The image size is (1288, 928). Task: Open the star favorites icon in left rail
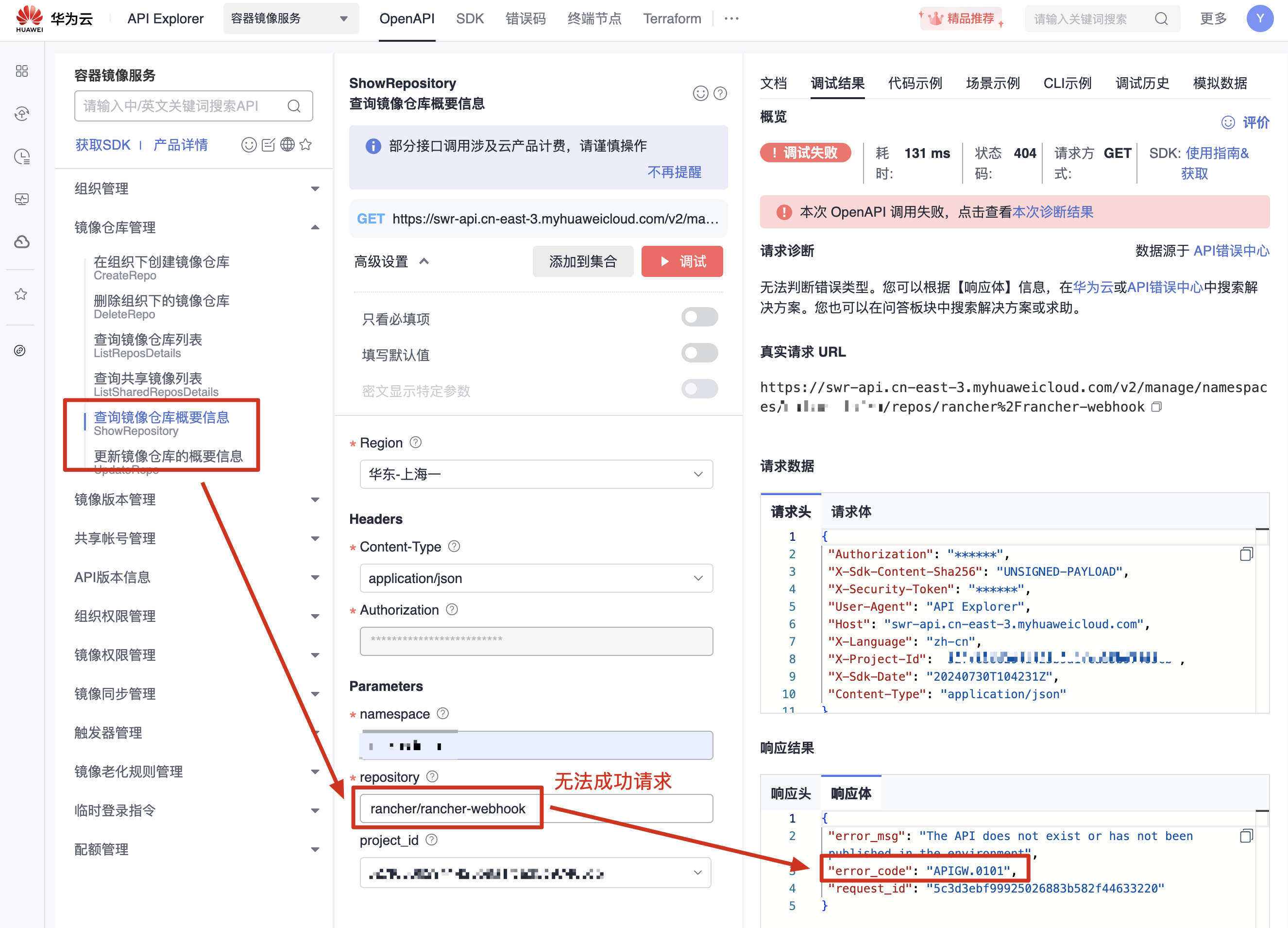21,294
